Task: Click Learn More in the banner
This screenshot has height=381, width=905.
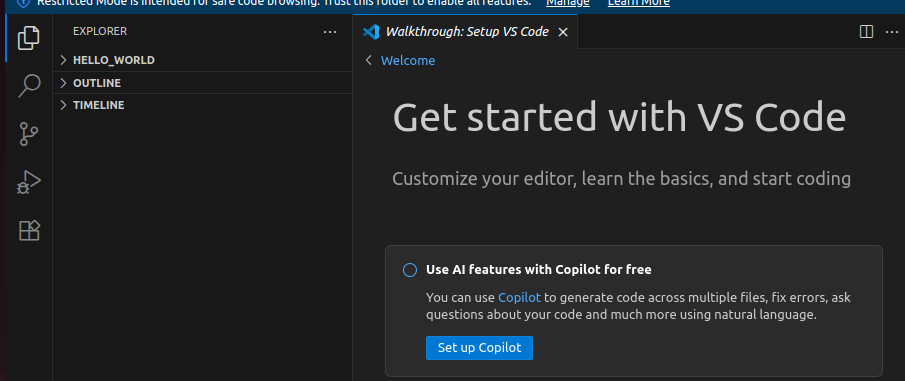Action: click(638, 3)
